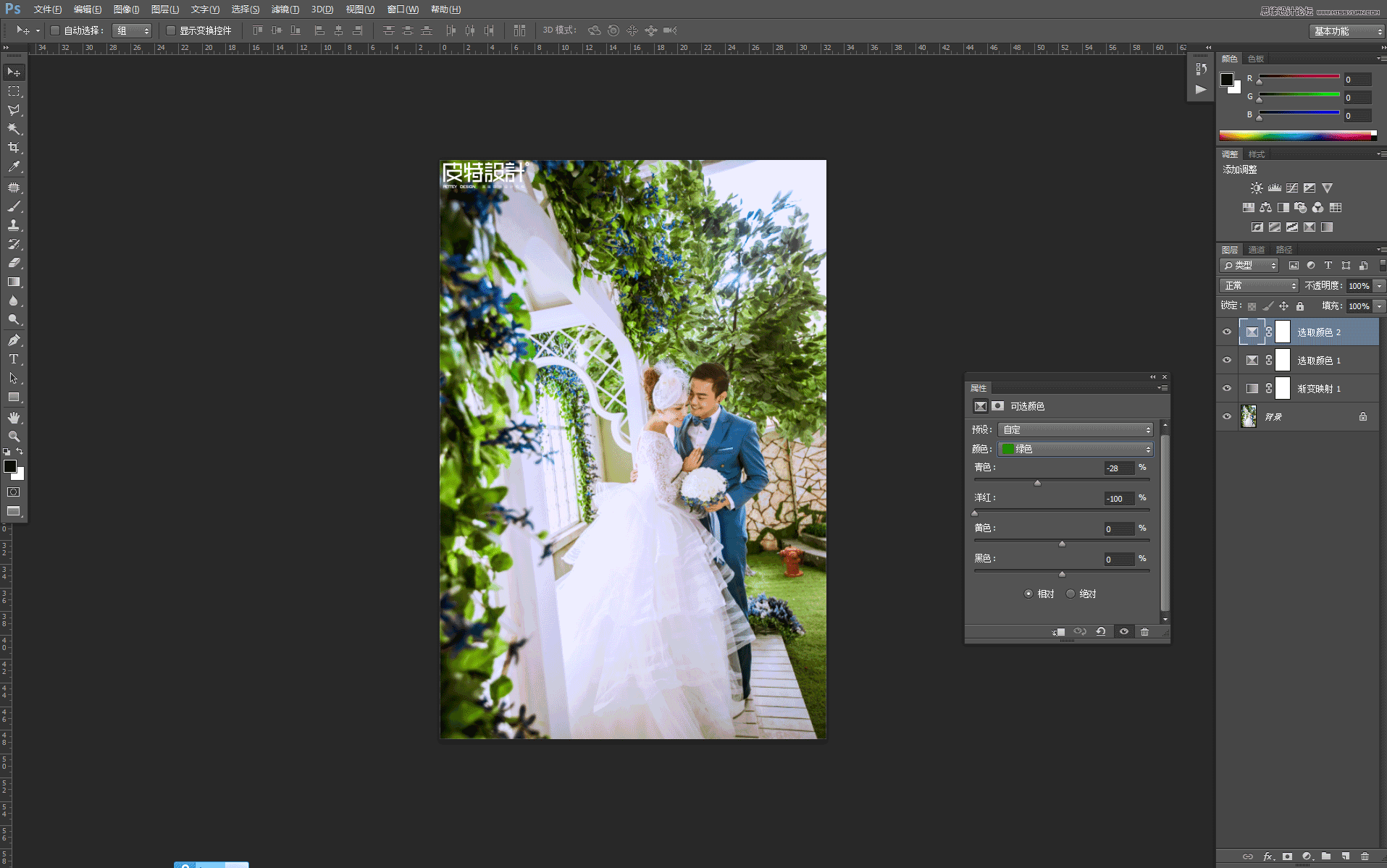Open the 颜色 dropdown showing 绿色

pyautogui.click(x=1075, y=450)
